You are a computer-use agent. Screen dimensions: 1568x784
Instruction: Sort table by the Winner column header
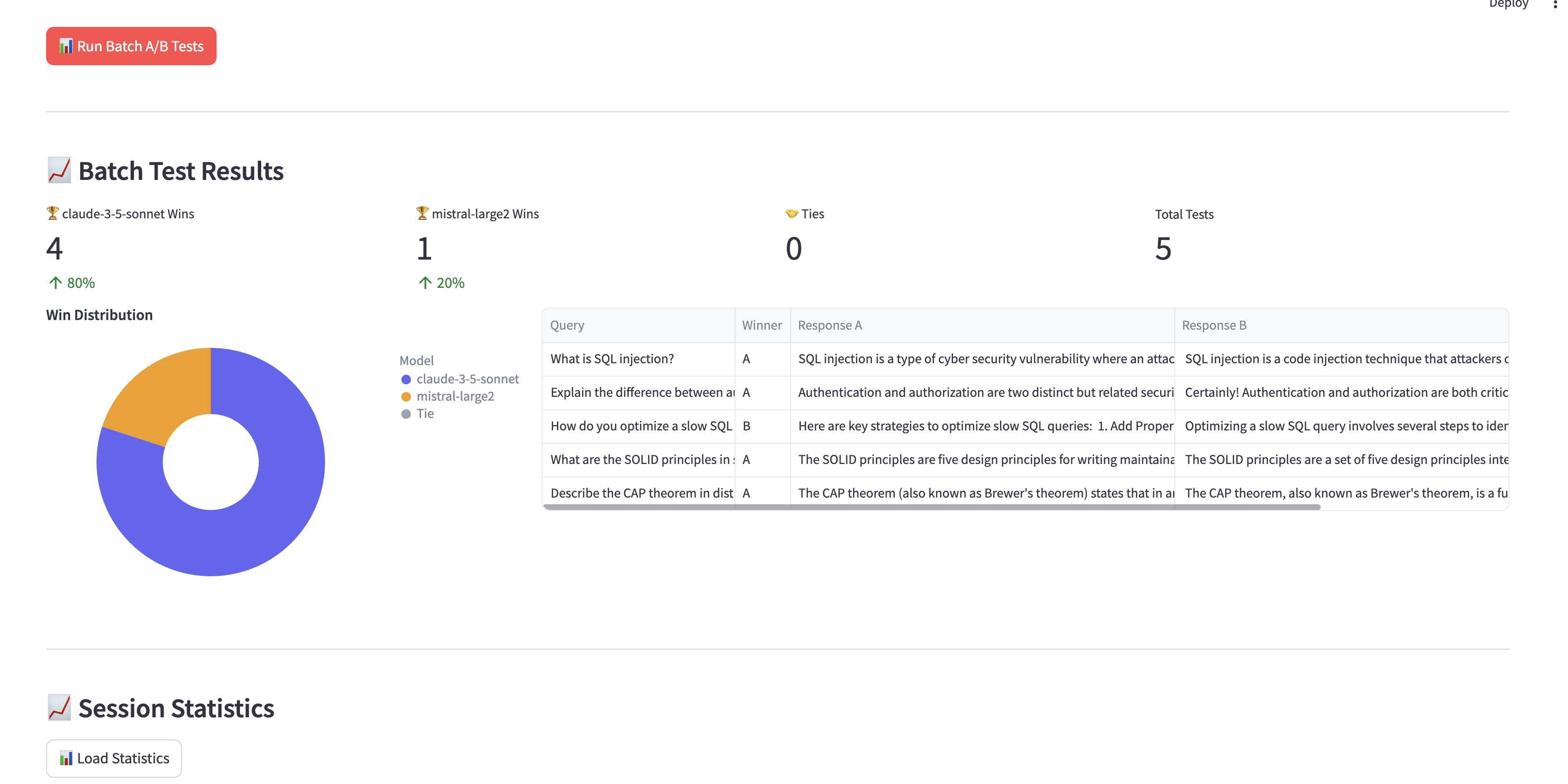pos(761,325)
